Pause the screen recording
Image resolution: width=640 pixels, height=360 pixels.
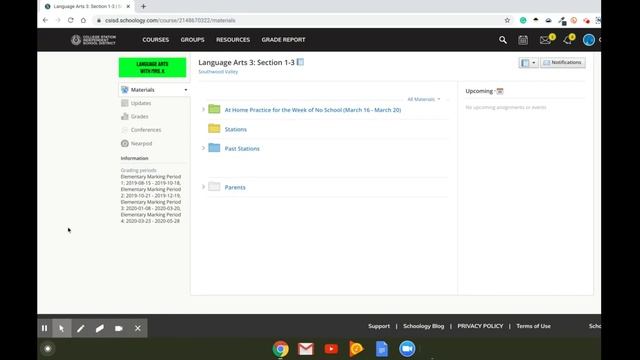(44, 328)
